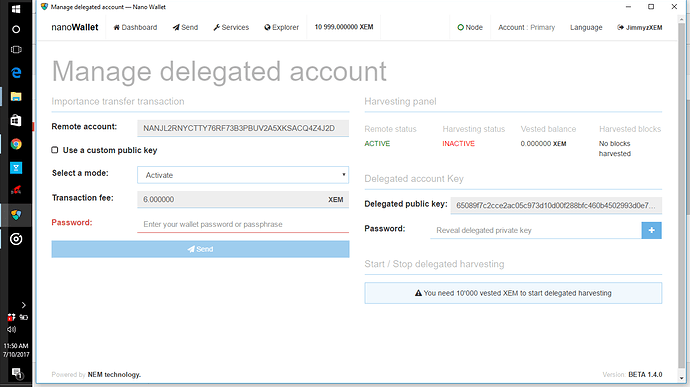
Task: Click the Transaction fee field
Action: (x=243, y=199)
